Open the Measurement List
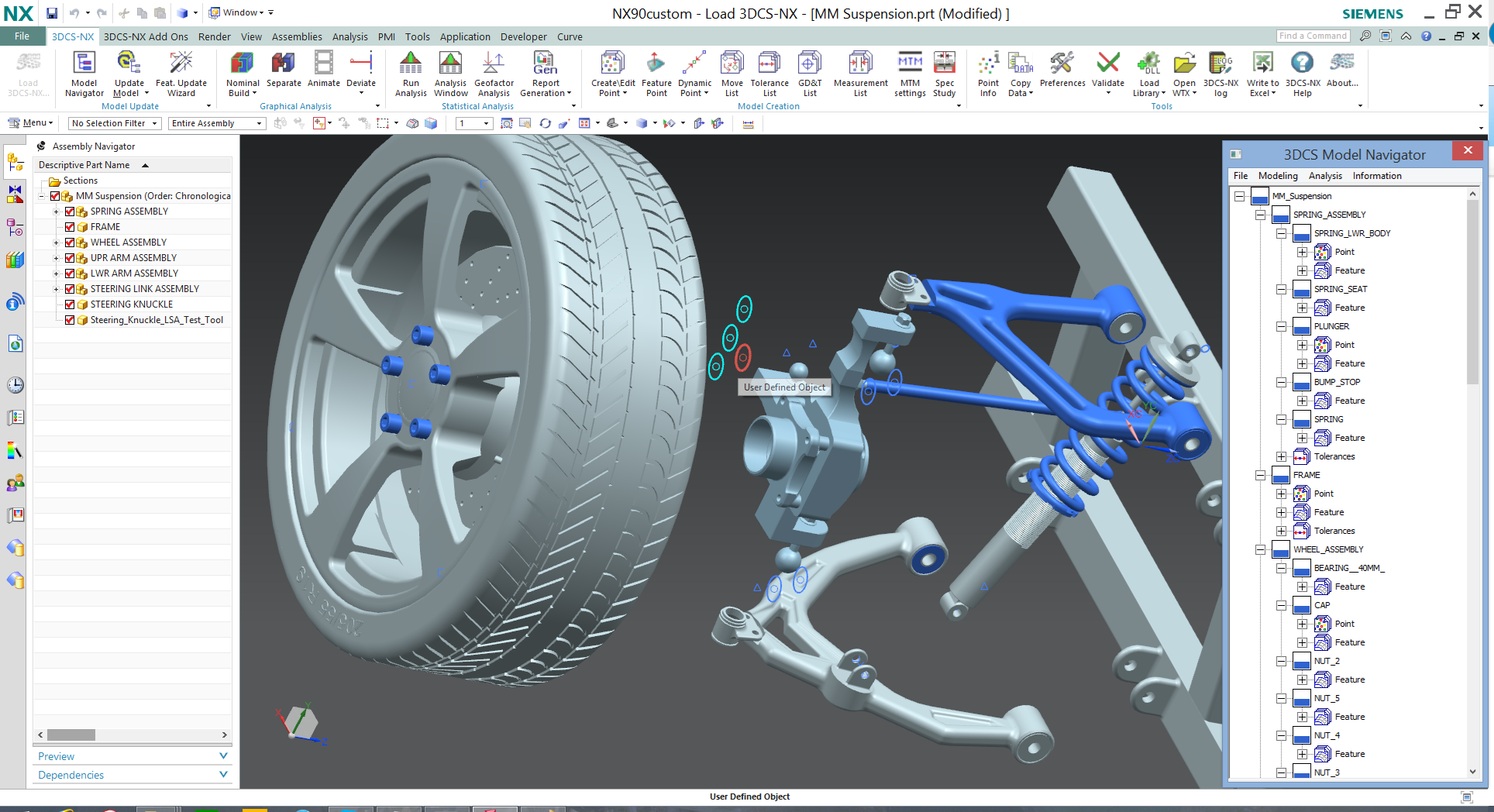1494x812 pixels. click(x=859, y=74)
